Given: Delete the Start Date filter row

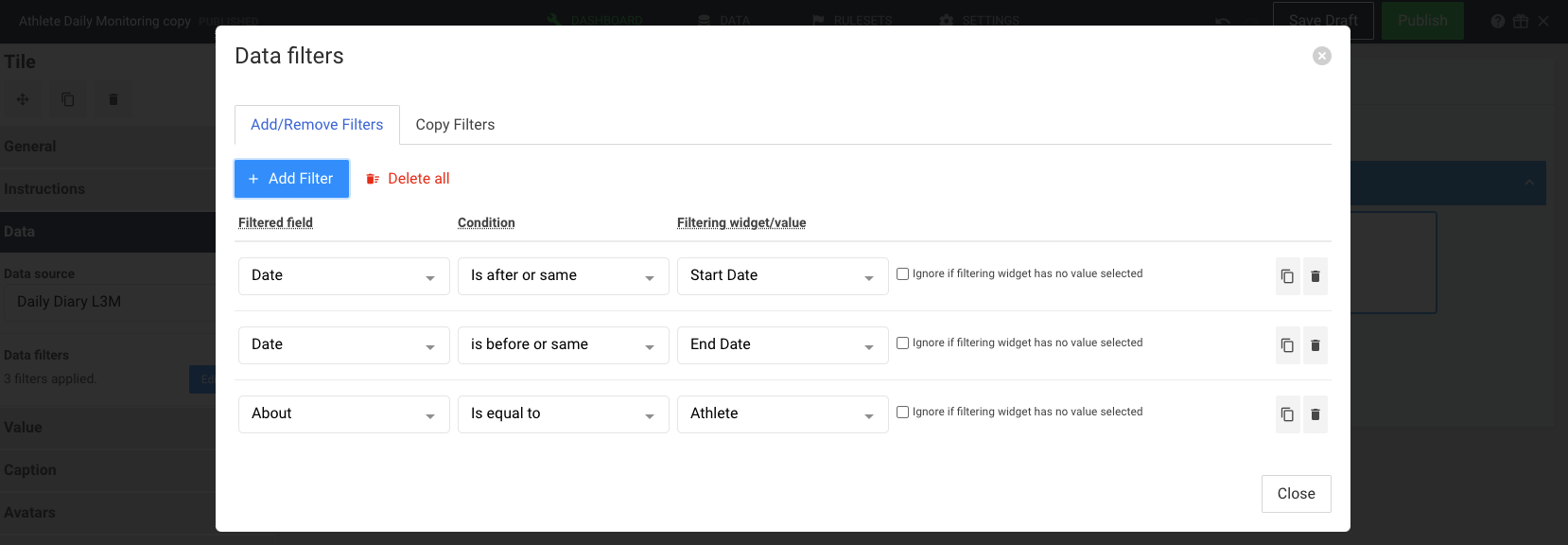Looking at the screenshot, I should coord(1315,276).
